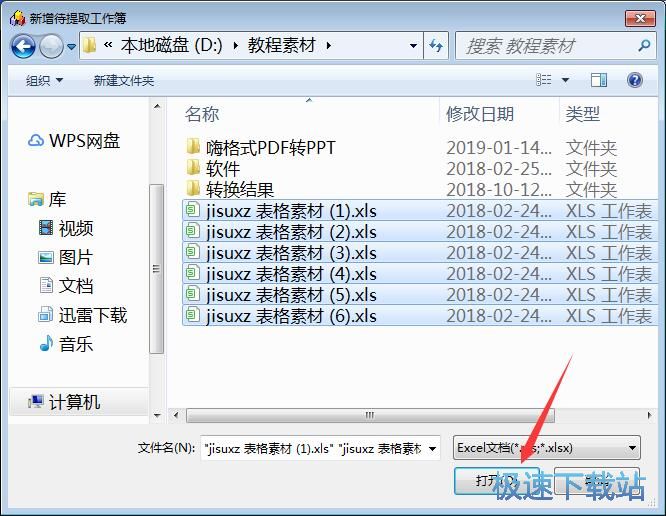Screen dimensions: 666x516
Task: Select the 视频 library icon
Action: coord(46,228)
